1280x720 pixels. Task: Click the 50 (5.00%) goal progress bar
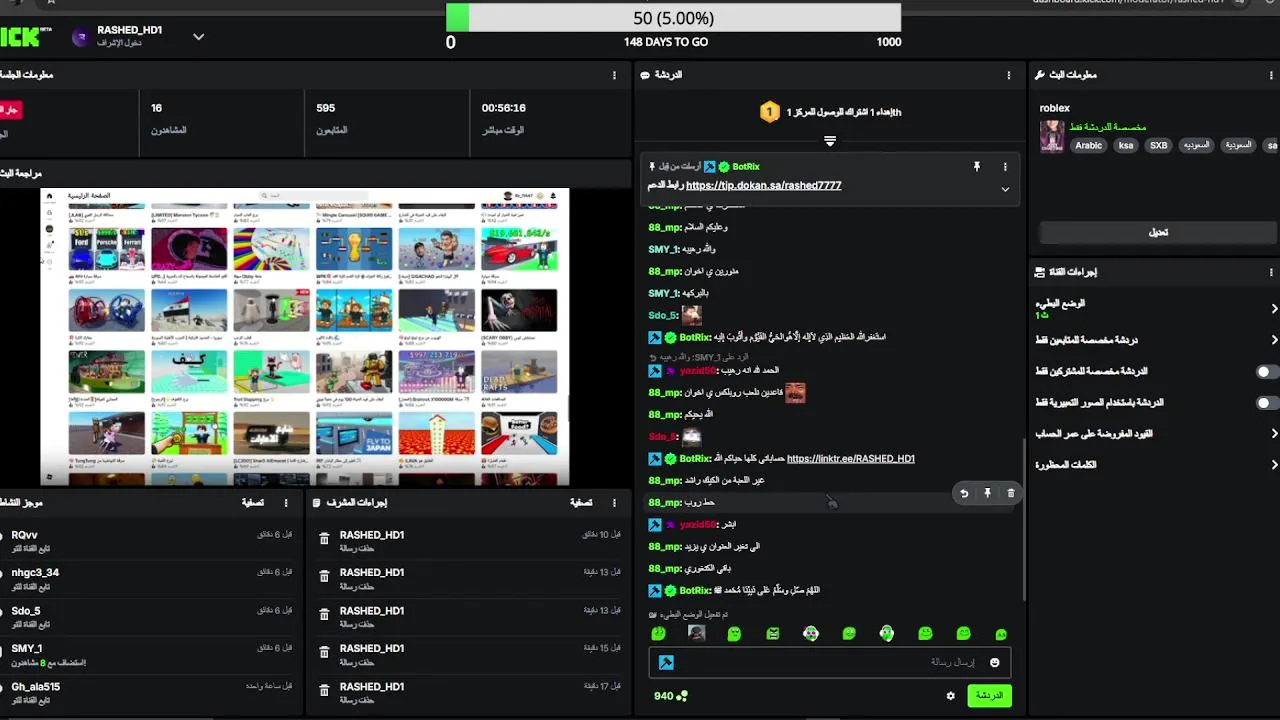click(x=673, y=18)
